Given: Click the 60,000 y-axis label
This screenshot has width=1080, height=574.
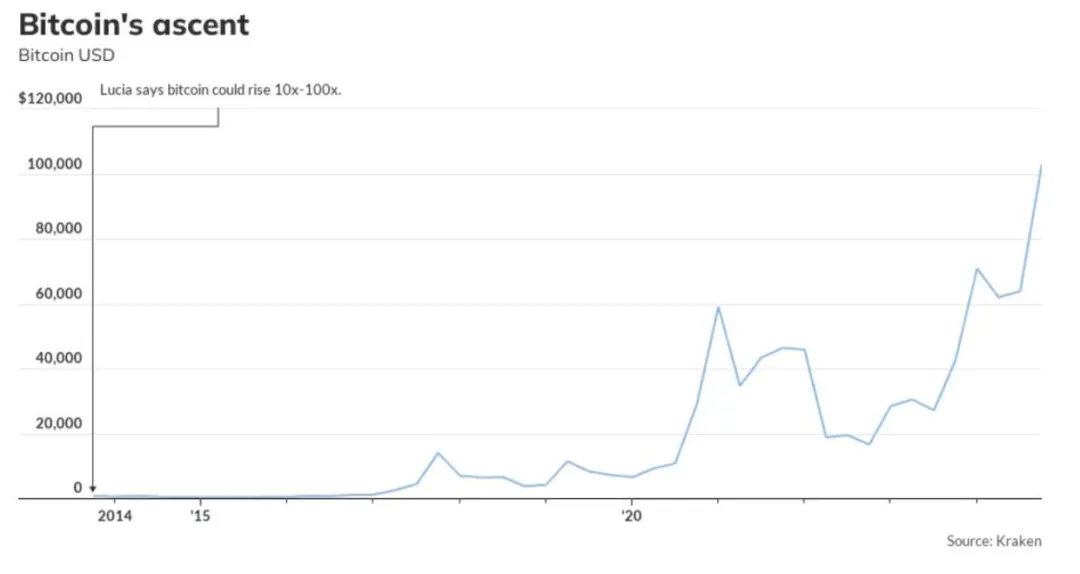Looking at the screenshot, I should coord(59,294).
